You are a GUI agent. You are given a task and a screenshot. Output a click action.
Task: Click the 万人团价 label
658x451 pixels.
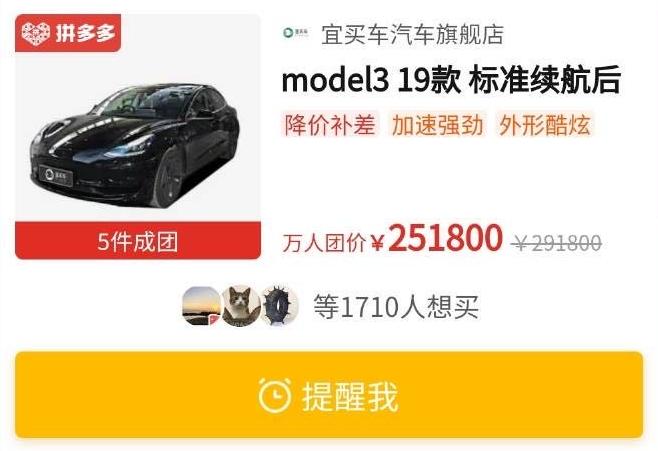[324, 243]
